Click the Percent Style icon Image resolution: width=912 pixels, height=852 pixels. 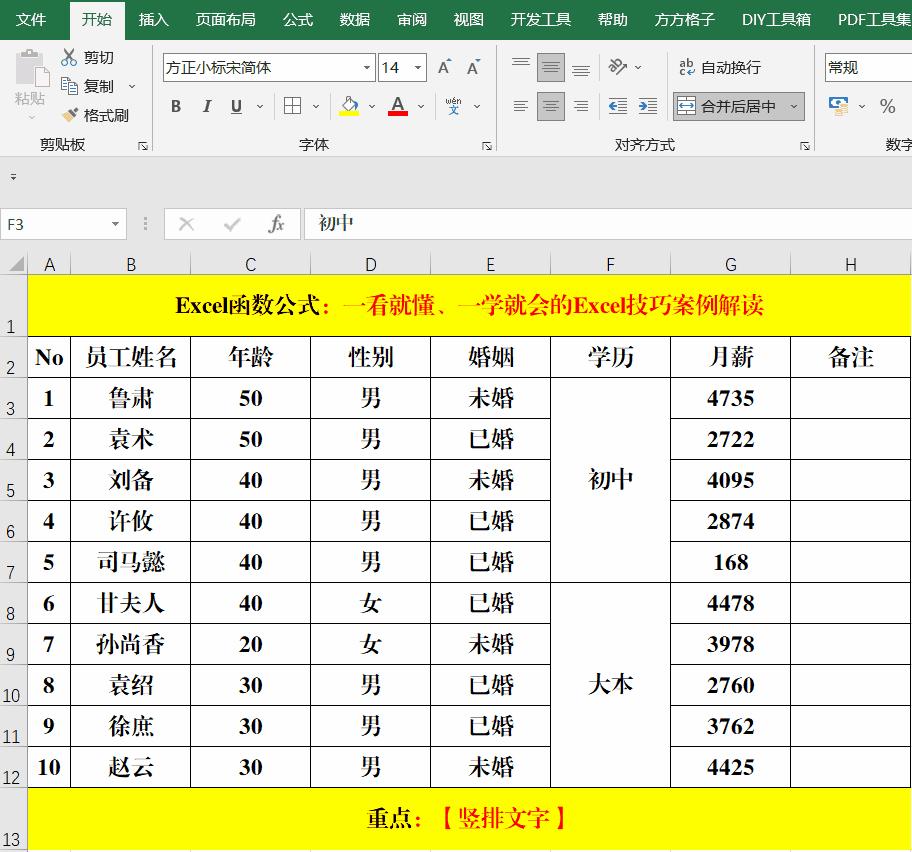tap(886, 104)
